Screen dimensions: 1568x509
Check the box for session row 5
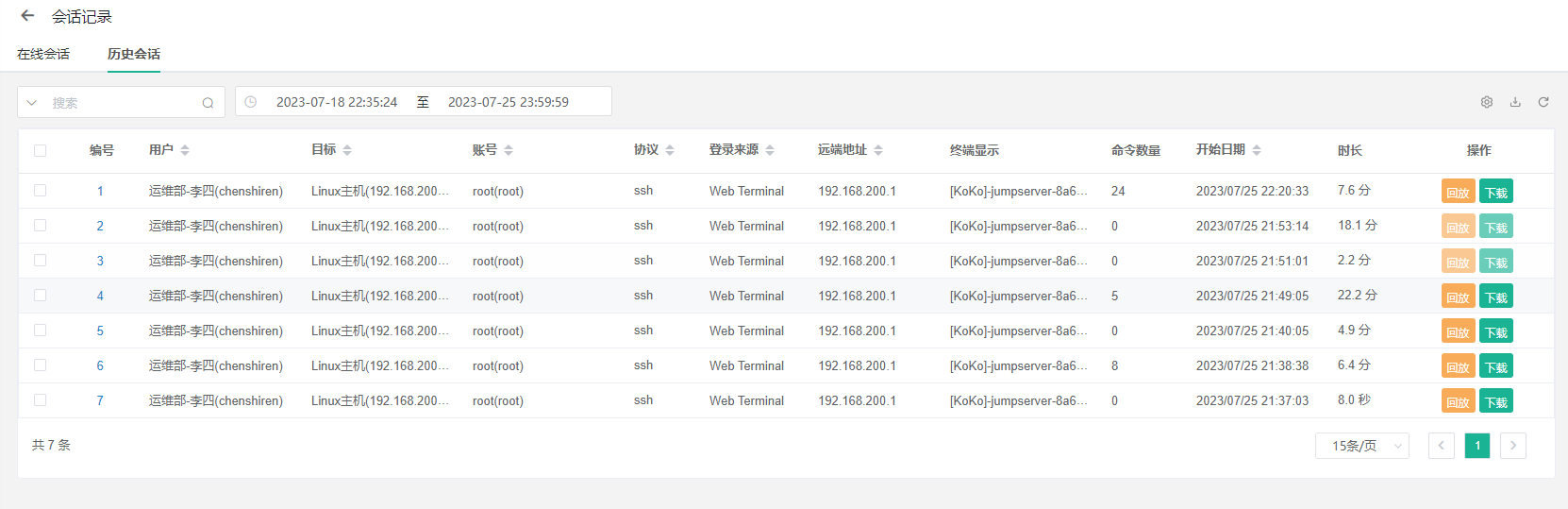point(40,331)
